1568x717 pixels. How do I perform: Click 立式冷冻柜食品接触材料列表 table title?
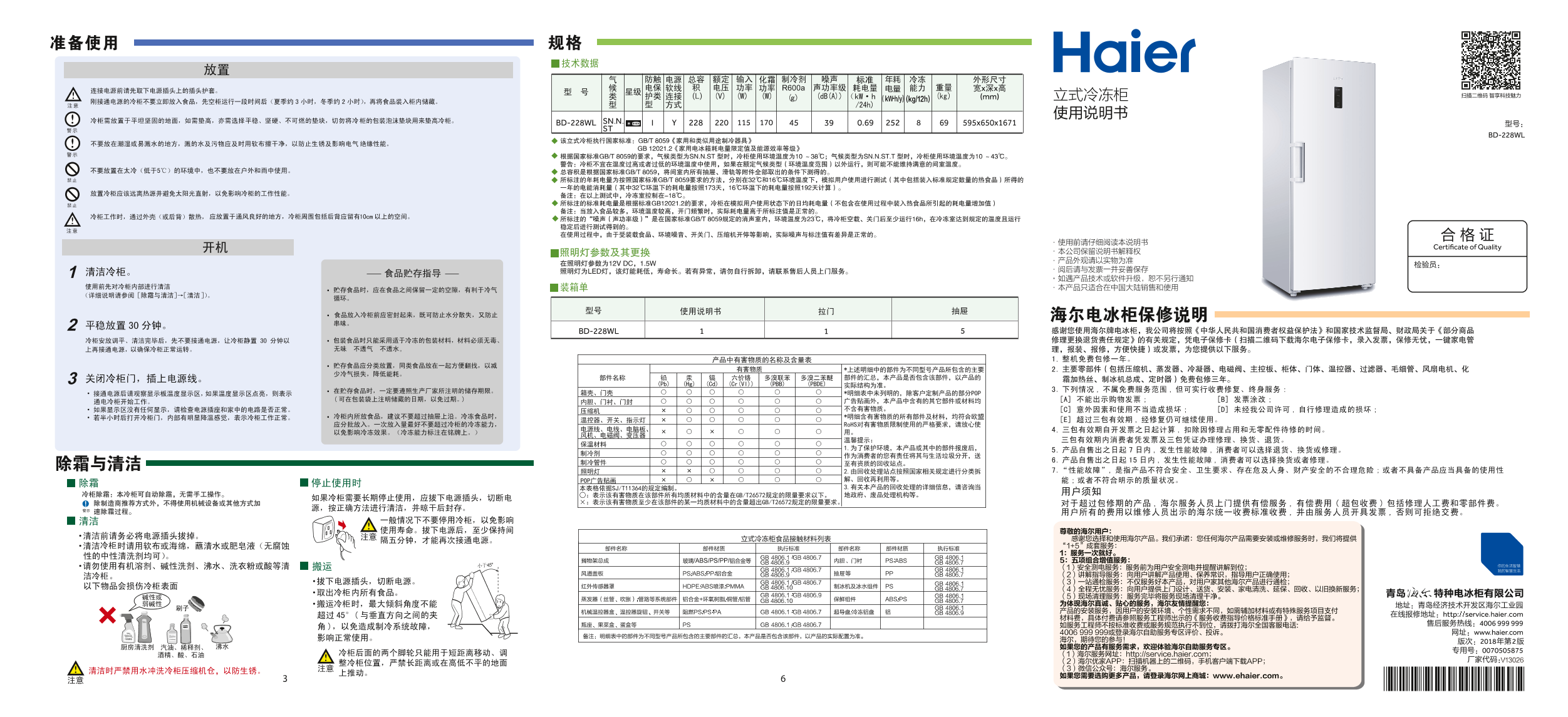coord(786,539)
